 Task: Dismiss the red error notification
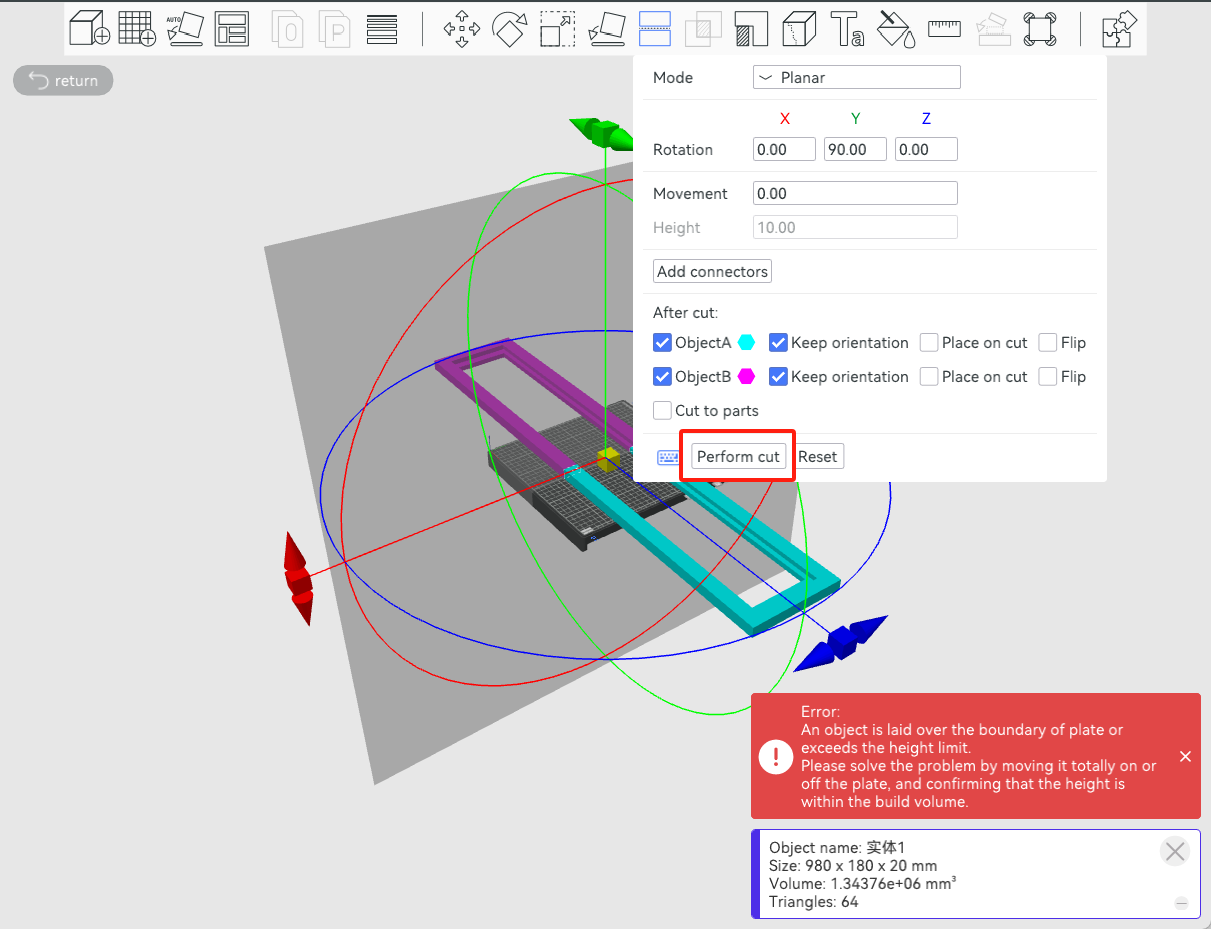coord(1185,757)
